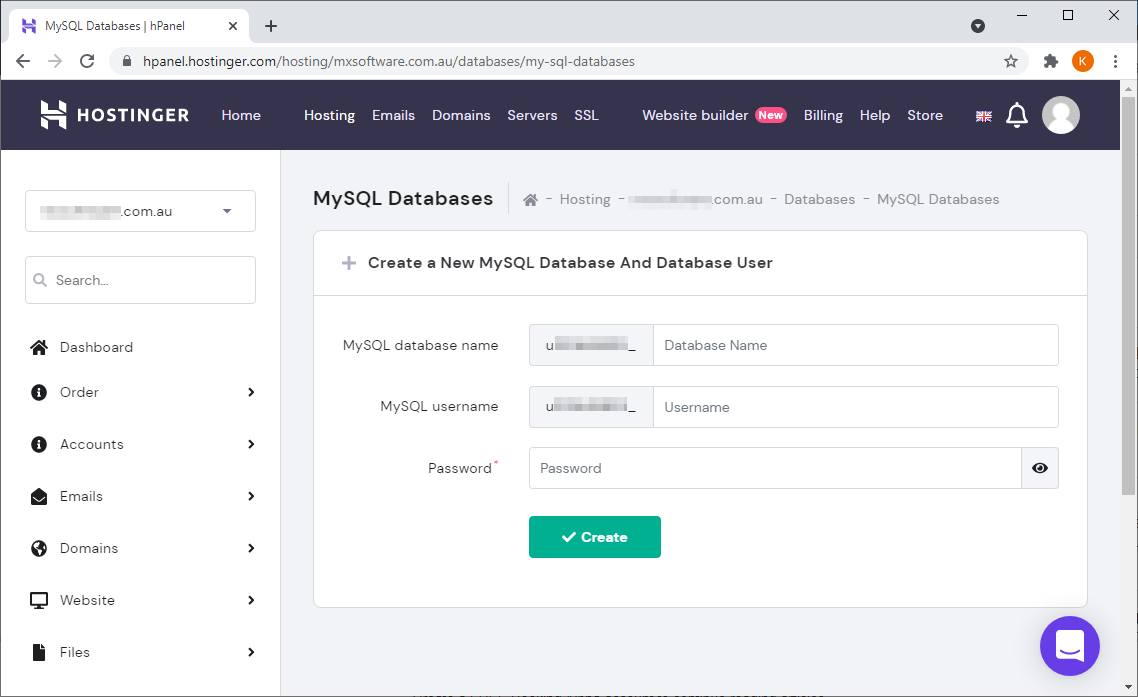Click the Files document icon
Image resolution: width=1138 pixels, height=697 pixels.
point(39,652)
